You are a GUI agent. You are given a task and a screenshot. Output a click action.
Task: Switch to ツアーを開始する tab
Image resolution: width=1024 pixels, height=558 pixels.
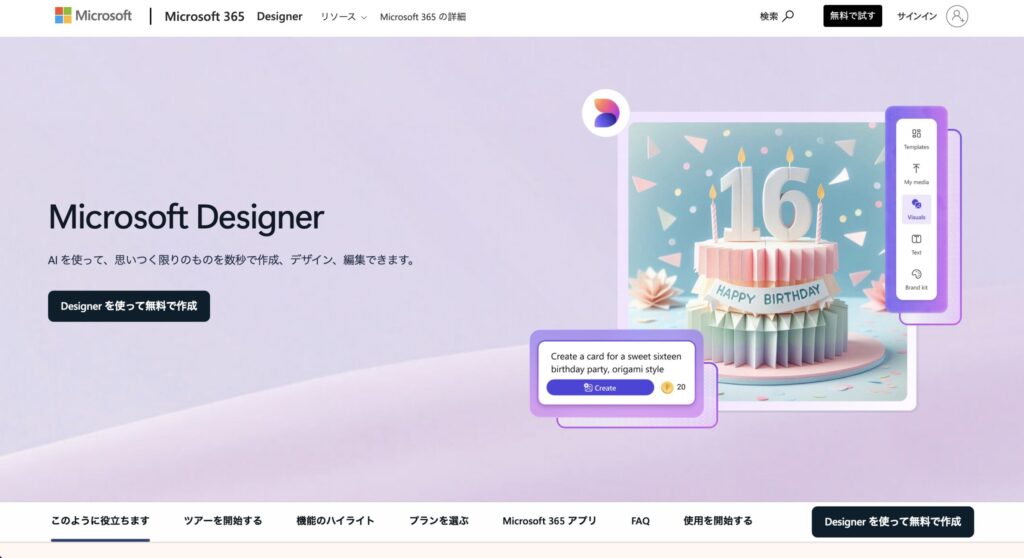coord(223,521)
